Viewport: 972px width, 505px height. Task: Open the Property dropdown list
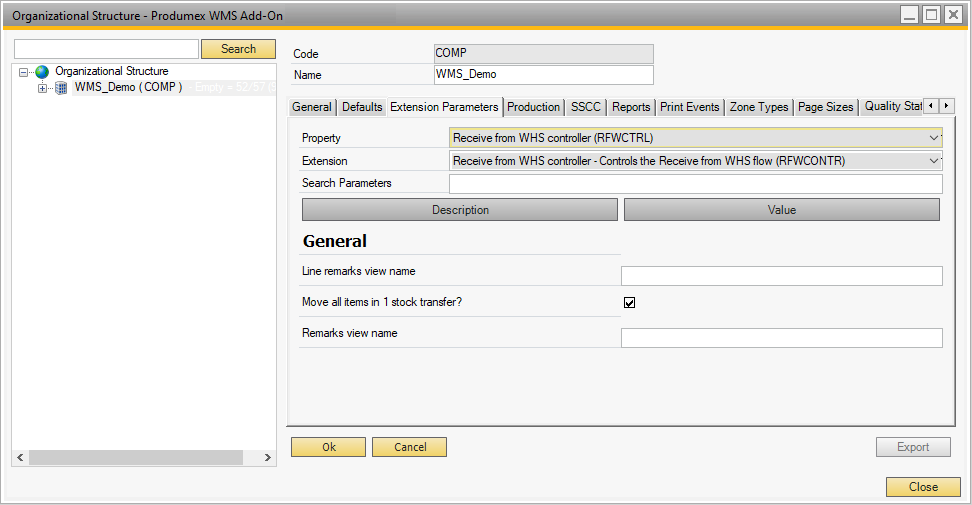coord(934,137)
